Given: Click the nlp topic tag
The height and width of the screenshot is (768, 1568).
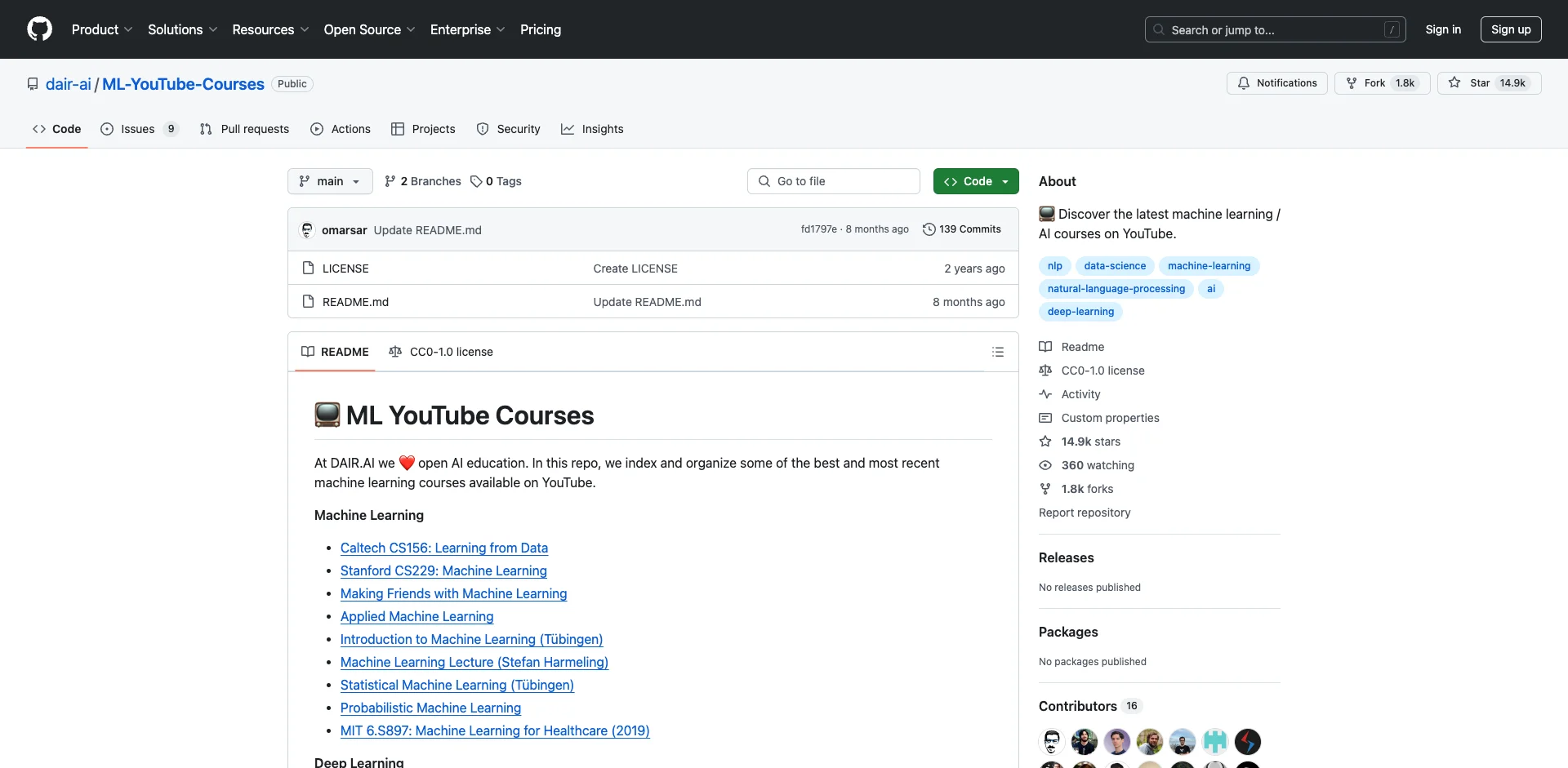Looking at the screenshot, I should [x=1055, y=266].
